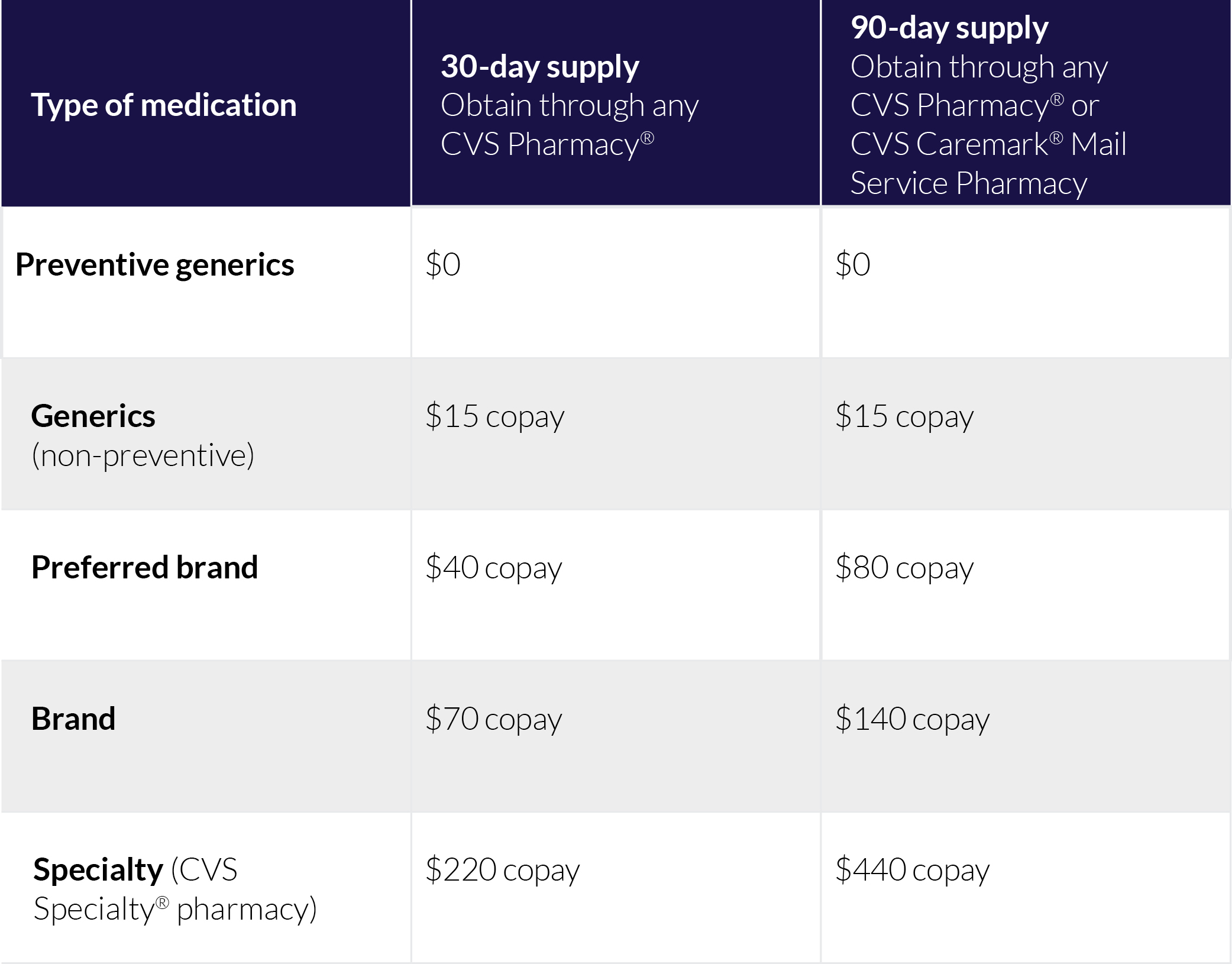The image size is (1232, 964).
Task: Click the "$70 copay" cell
Action: [494, 719]
